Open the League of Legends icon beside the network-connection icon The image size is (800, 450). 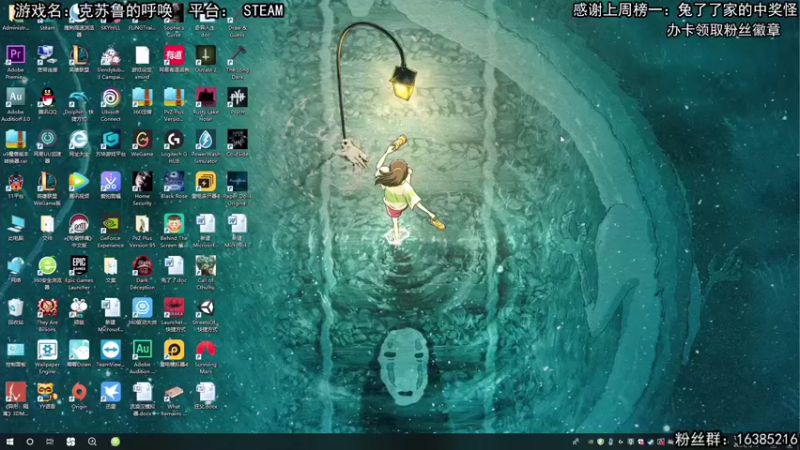pyautogui.click(x=79, y=55)
